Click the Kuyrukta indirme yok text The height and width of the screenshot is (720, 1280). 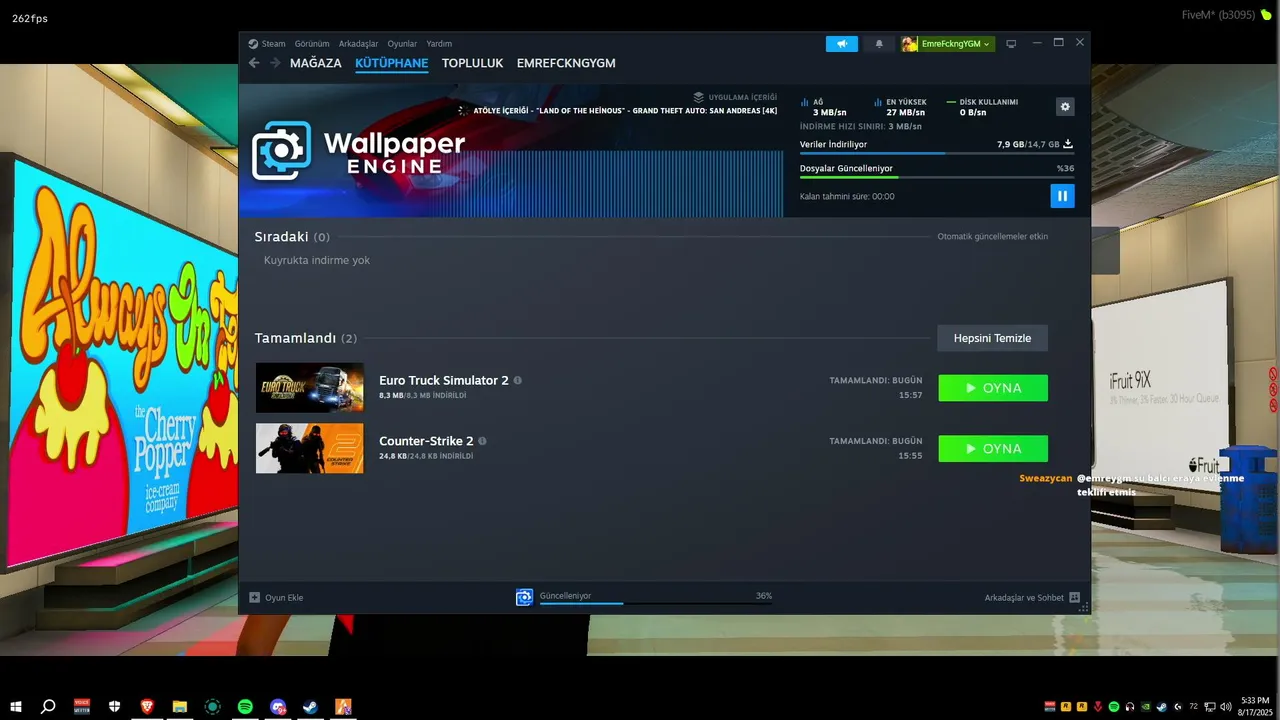click(317, 260)
